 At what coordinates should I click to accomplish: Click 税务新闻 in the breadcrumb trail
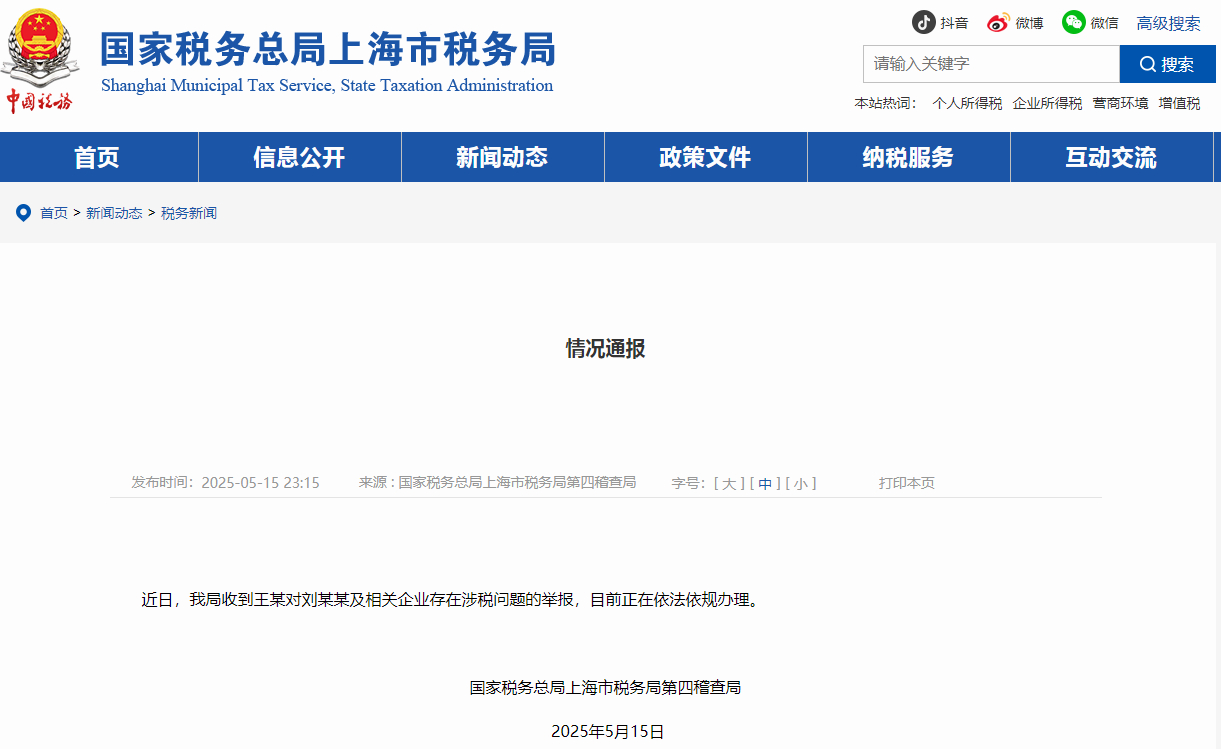coord(189,213)
